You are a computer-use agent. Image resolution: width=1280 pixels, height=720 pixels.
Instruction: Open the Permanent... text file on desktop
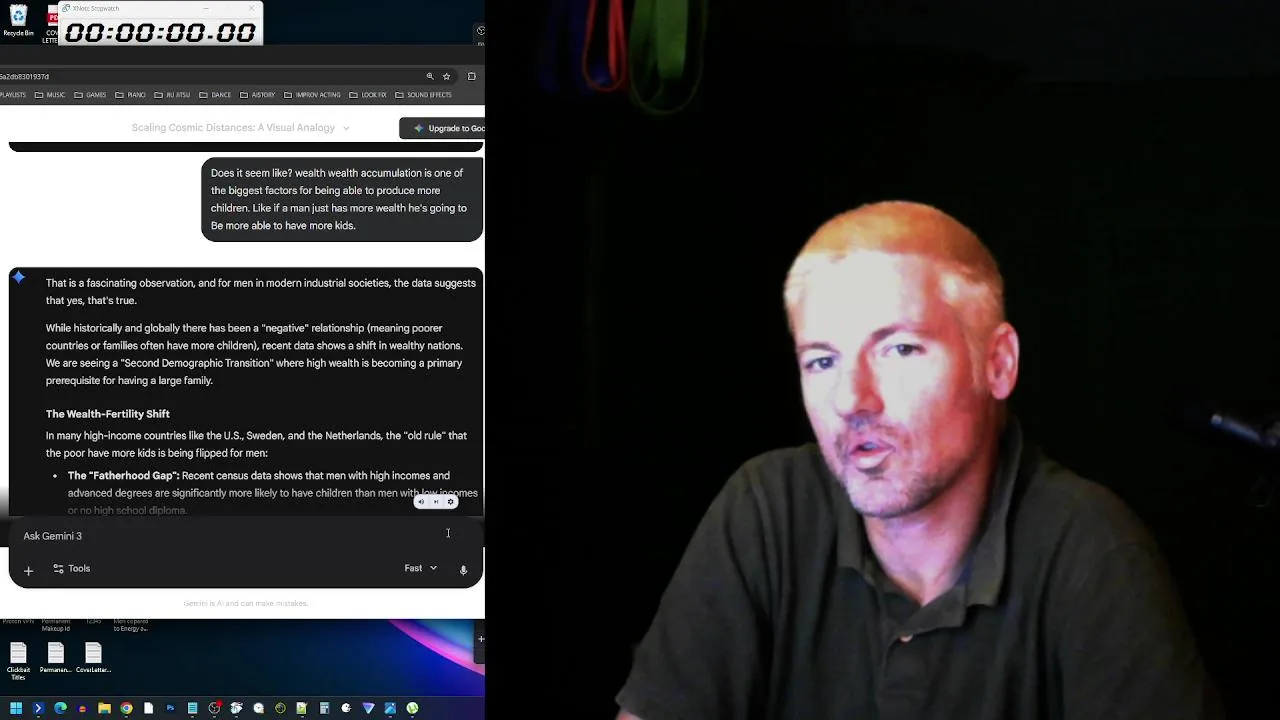pyautogui.click(x=56, y=659)
